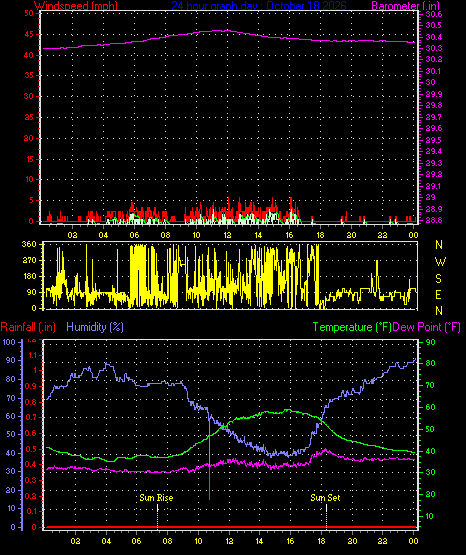Image resolution: width=466 pixels, height=555 pixels.
Task: Click the 29.1 value on the barometer axis
Action: 433,186
